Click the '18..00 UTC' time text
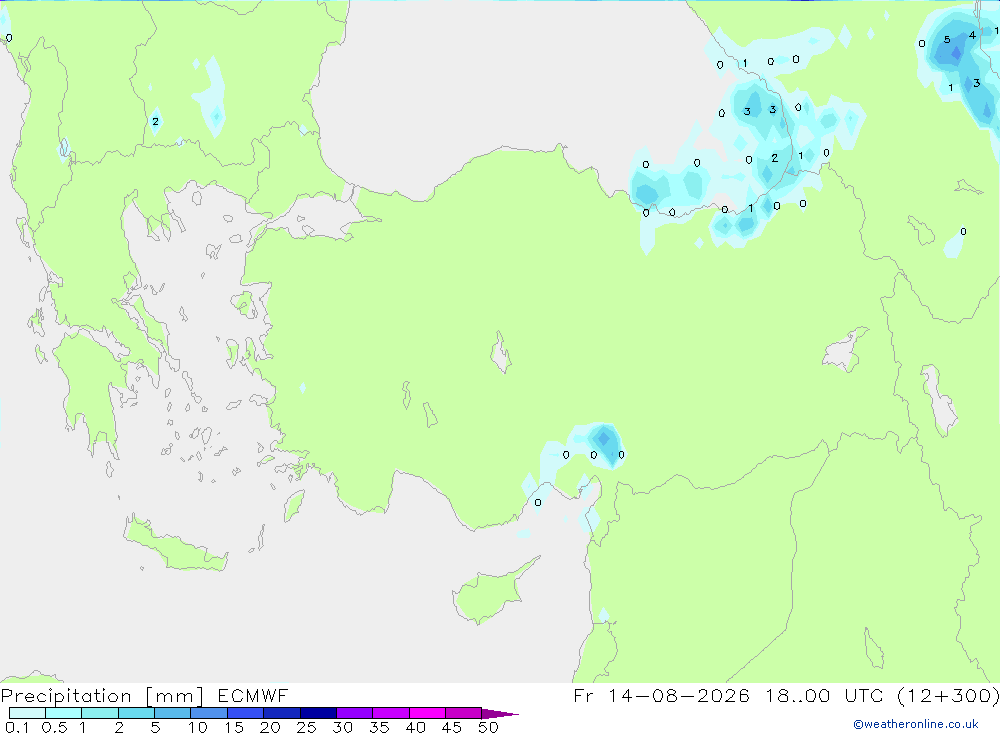The height and width of the screenshot is (733, 1000). [x=827, y=695]
